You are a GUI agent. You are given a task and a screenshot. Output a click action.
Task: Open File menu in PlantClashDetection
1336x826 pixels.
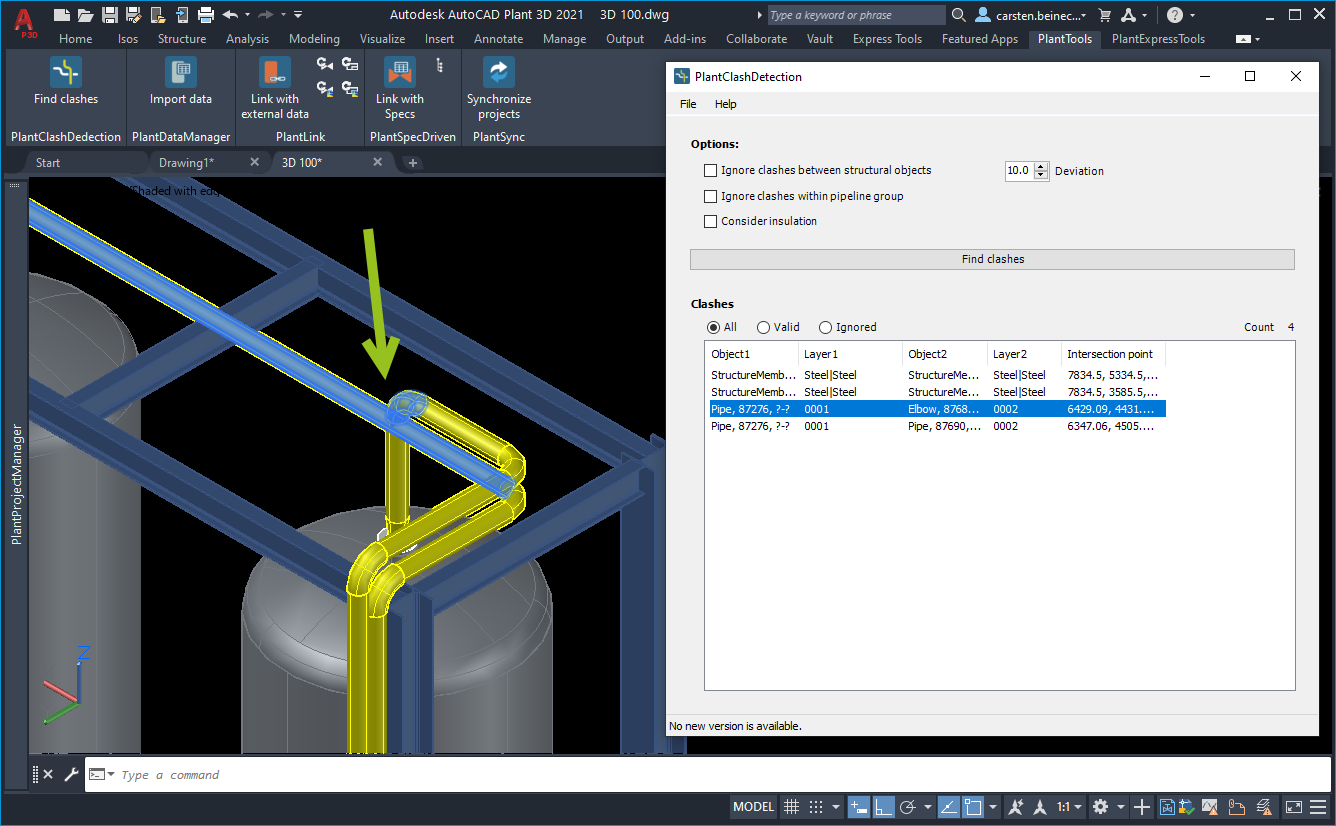point(688,104)
